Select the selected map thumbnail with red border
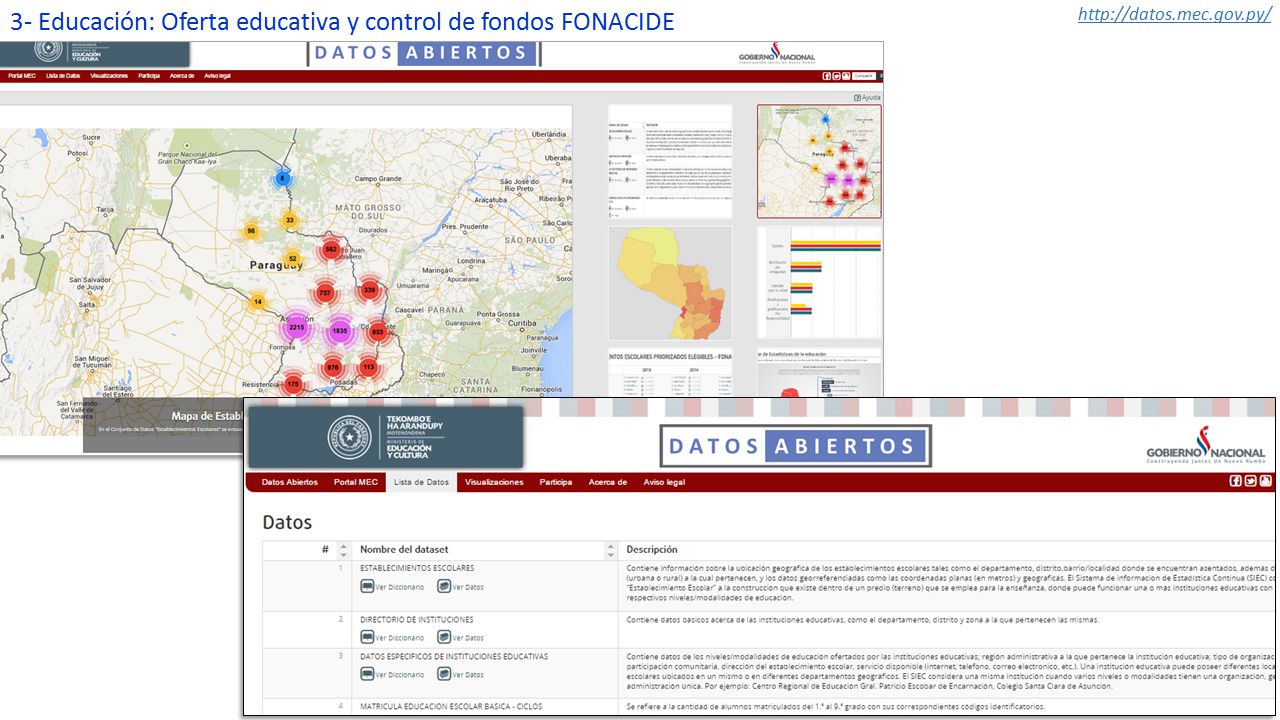Viewport: 1280px width, 720px height. click(819, 161)
